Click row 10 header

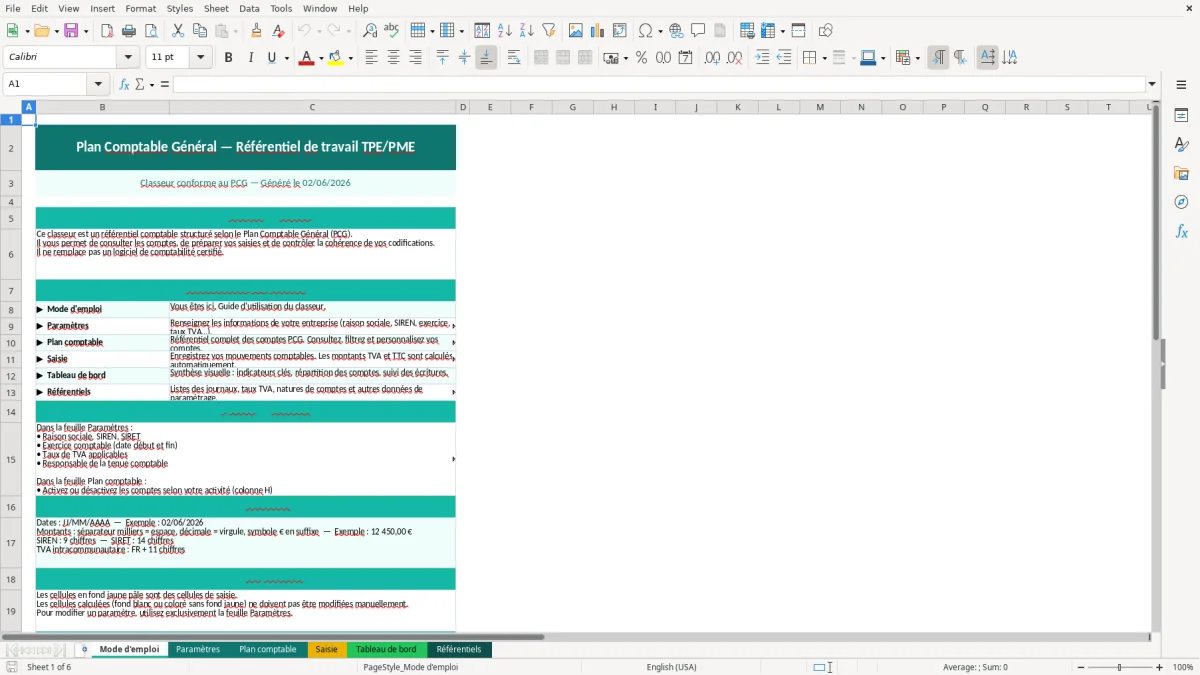pyautogui.click(x=11, y=343)
